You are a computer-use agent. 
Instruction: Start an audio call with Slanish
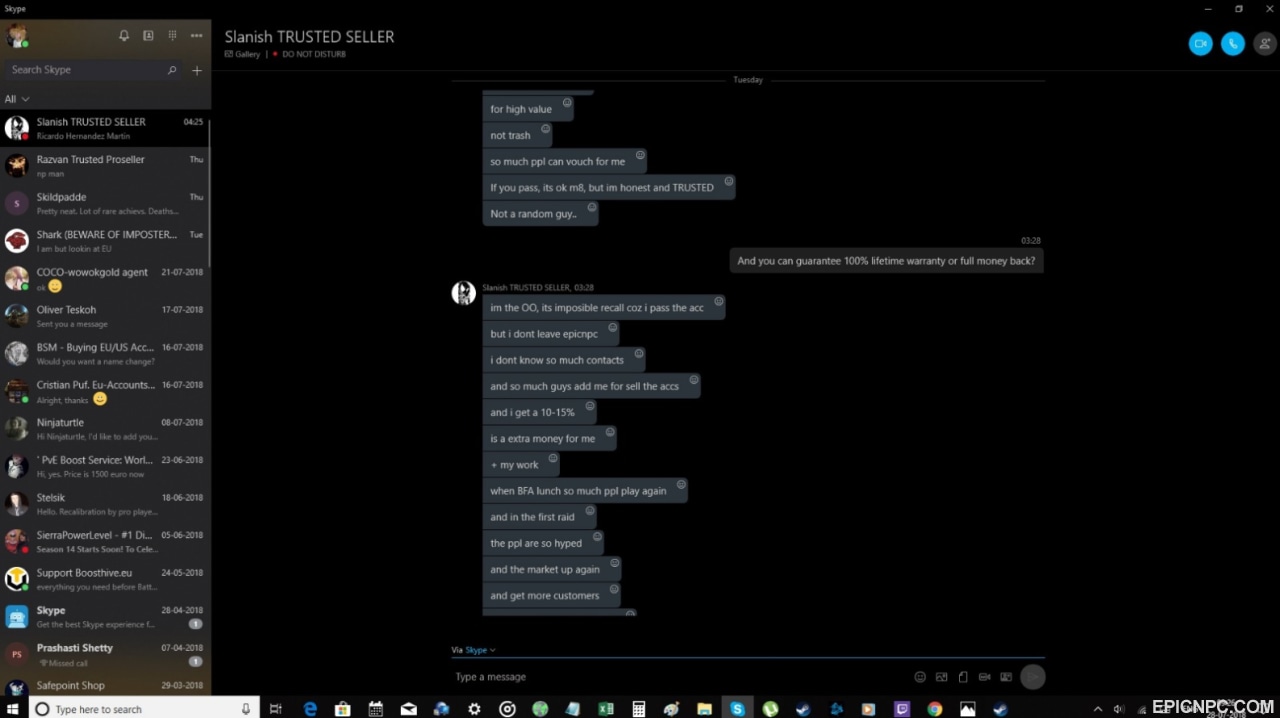(x=1233, y=43)
